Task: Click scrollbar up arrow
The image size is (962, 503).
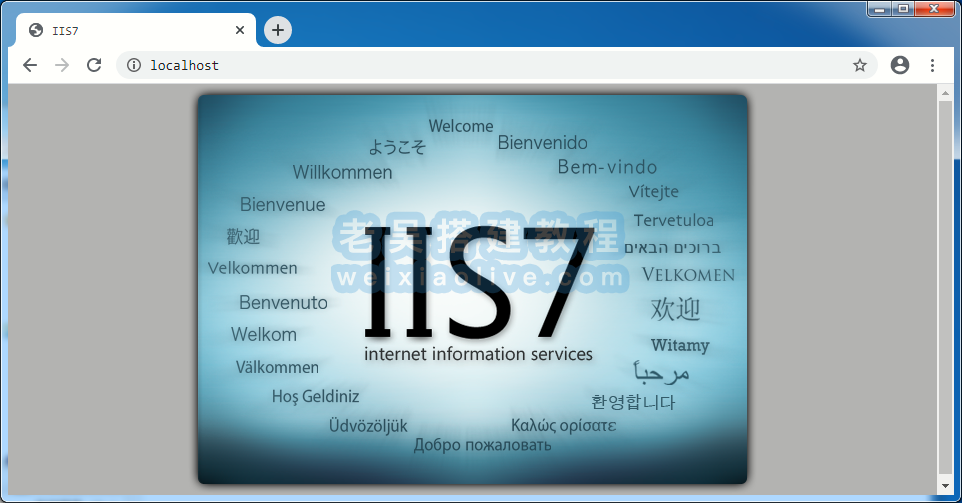Action: (x=945, y=93)
